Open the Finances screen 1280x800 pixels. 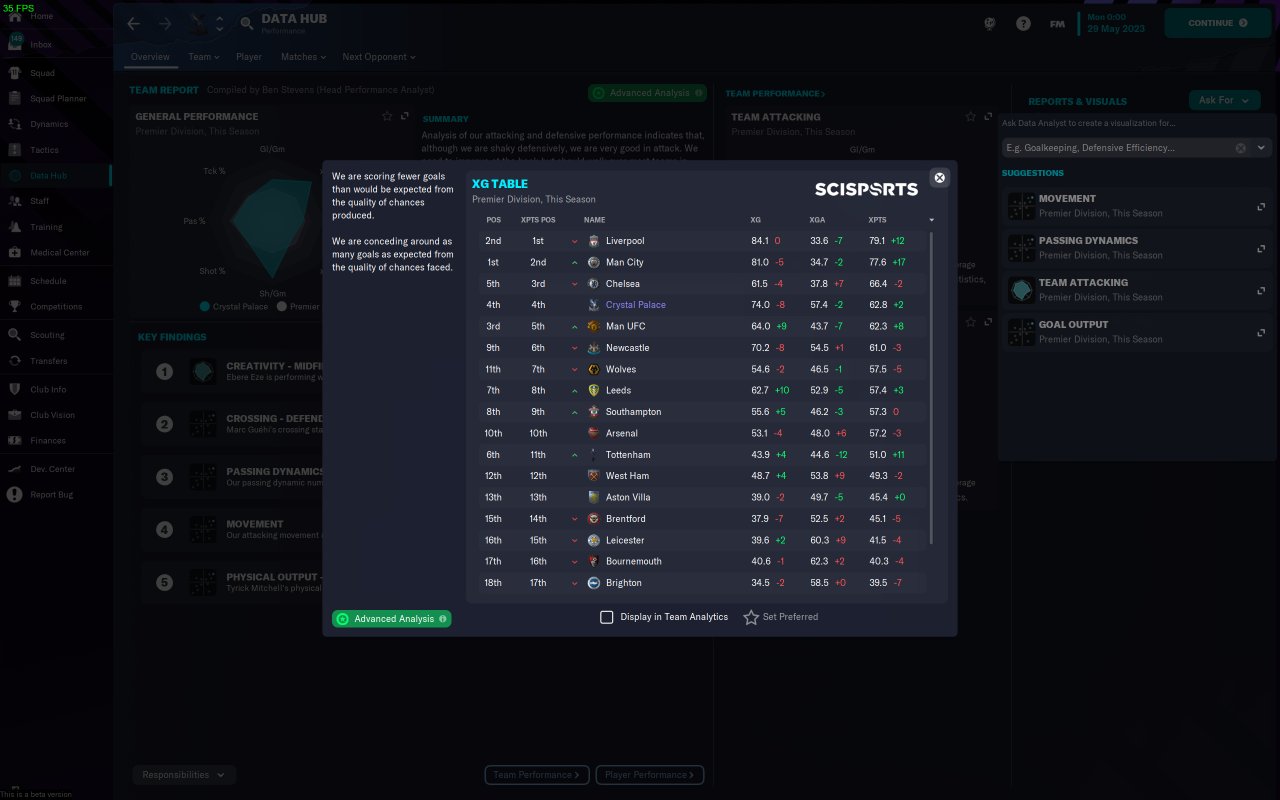pos(47,441)
